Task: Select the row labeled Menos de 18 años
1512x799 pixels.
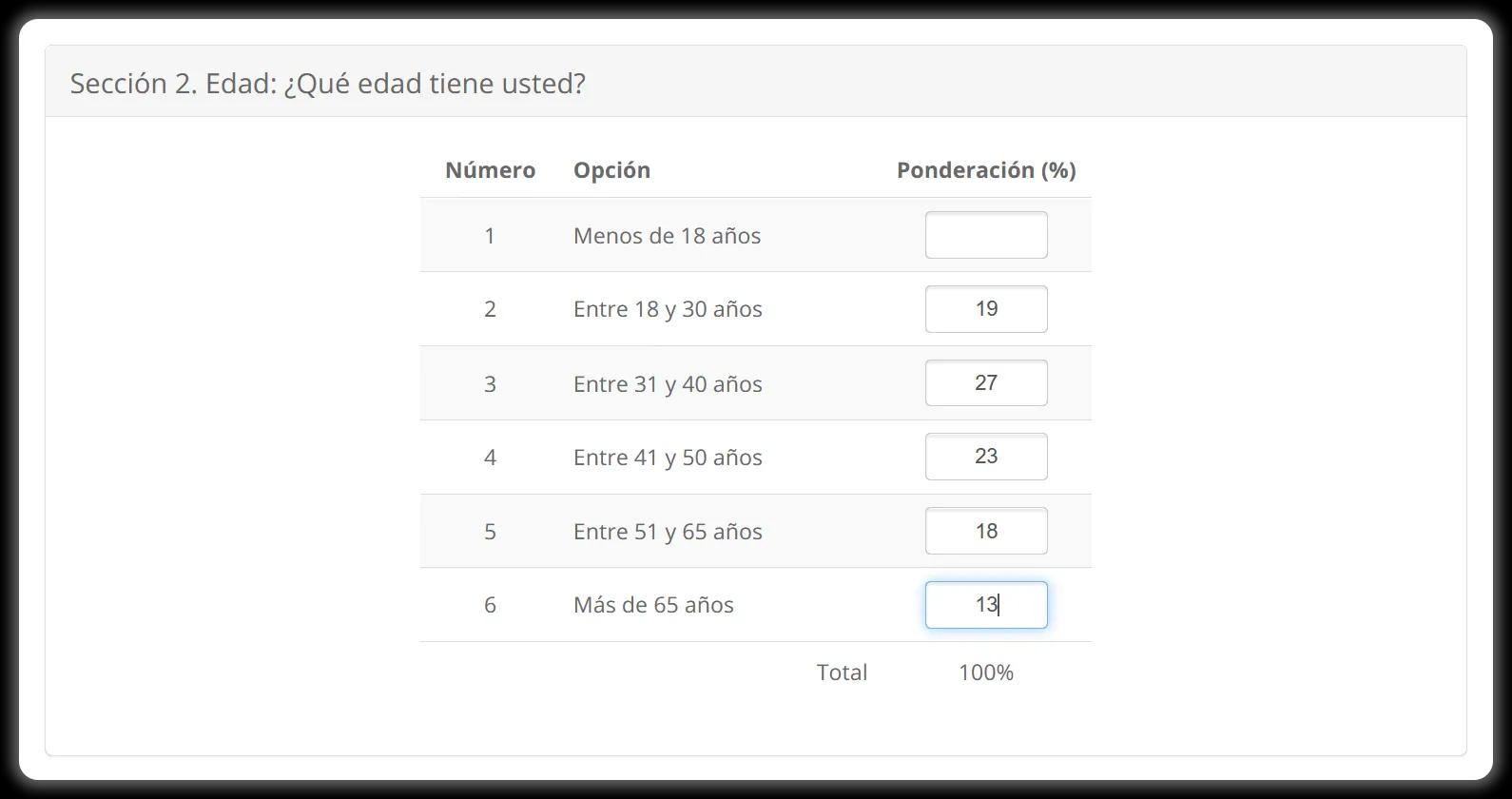Action: [x=667, y=235]
